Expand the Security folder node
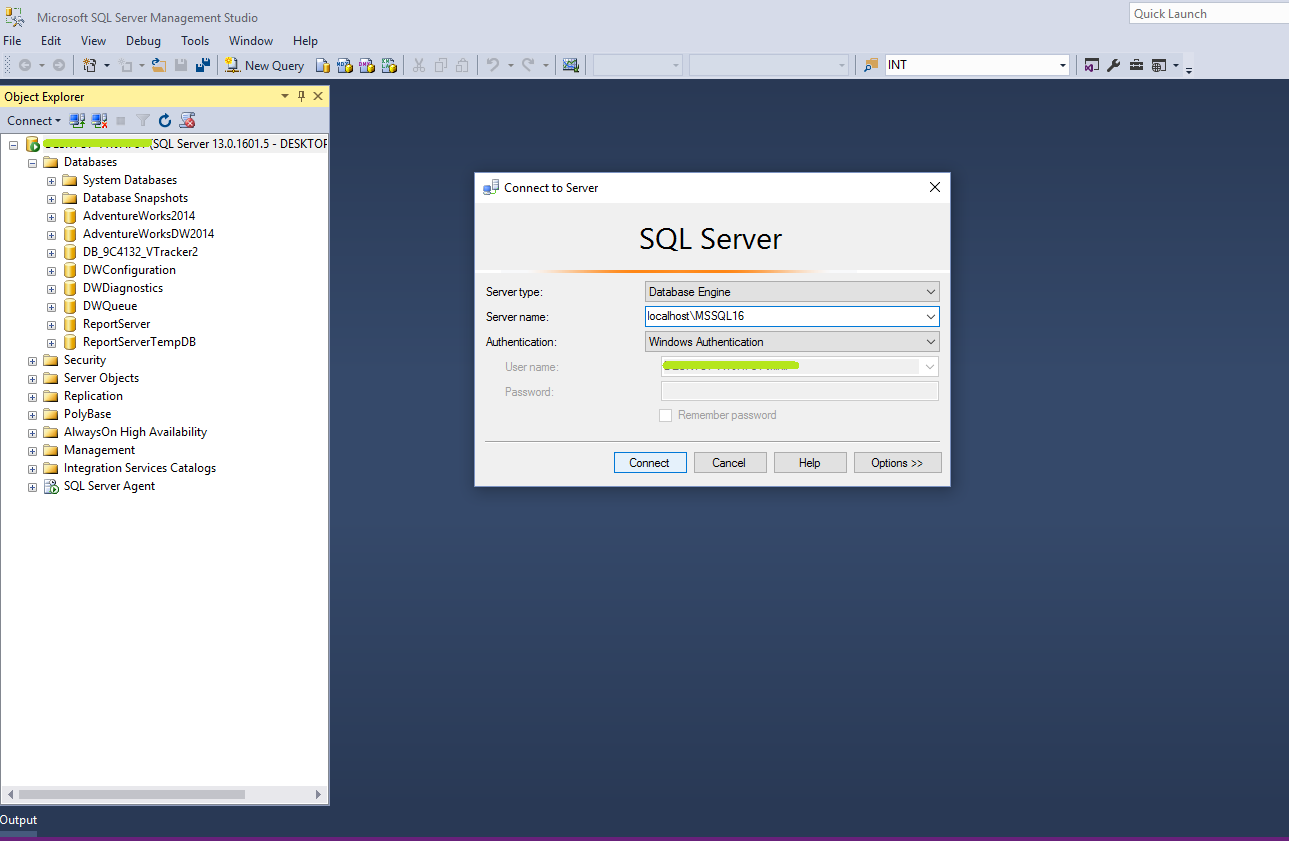Viewport: 1289px width, 841px height. tap(33, 360)
